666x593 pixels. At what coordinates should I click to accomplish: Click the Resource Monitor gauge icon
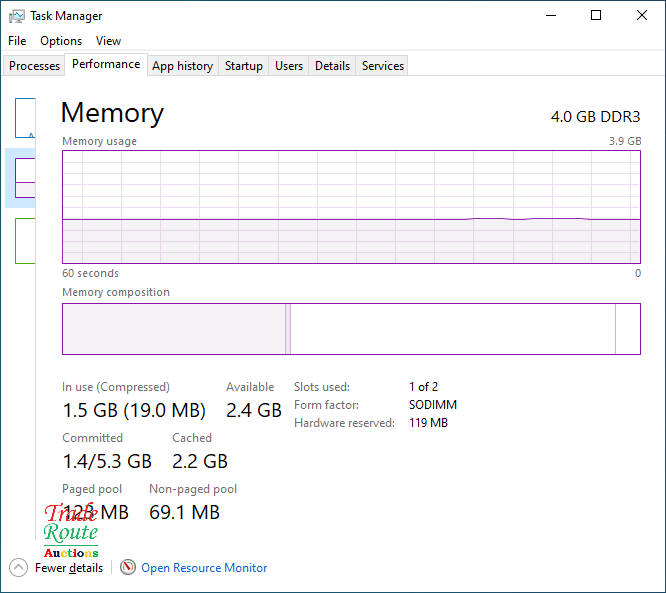(x=127, y=567)
